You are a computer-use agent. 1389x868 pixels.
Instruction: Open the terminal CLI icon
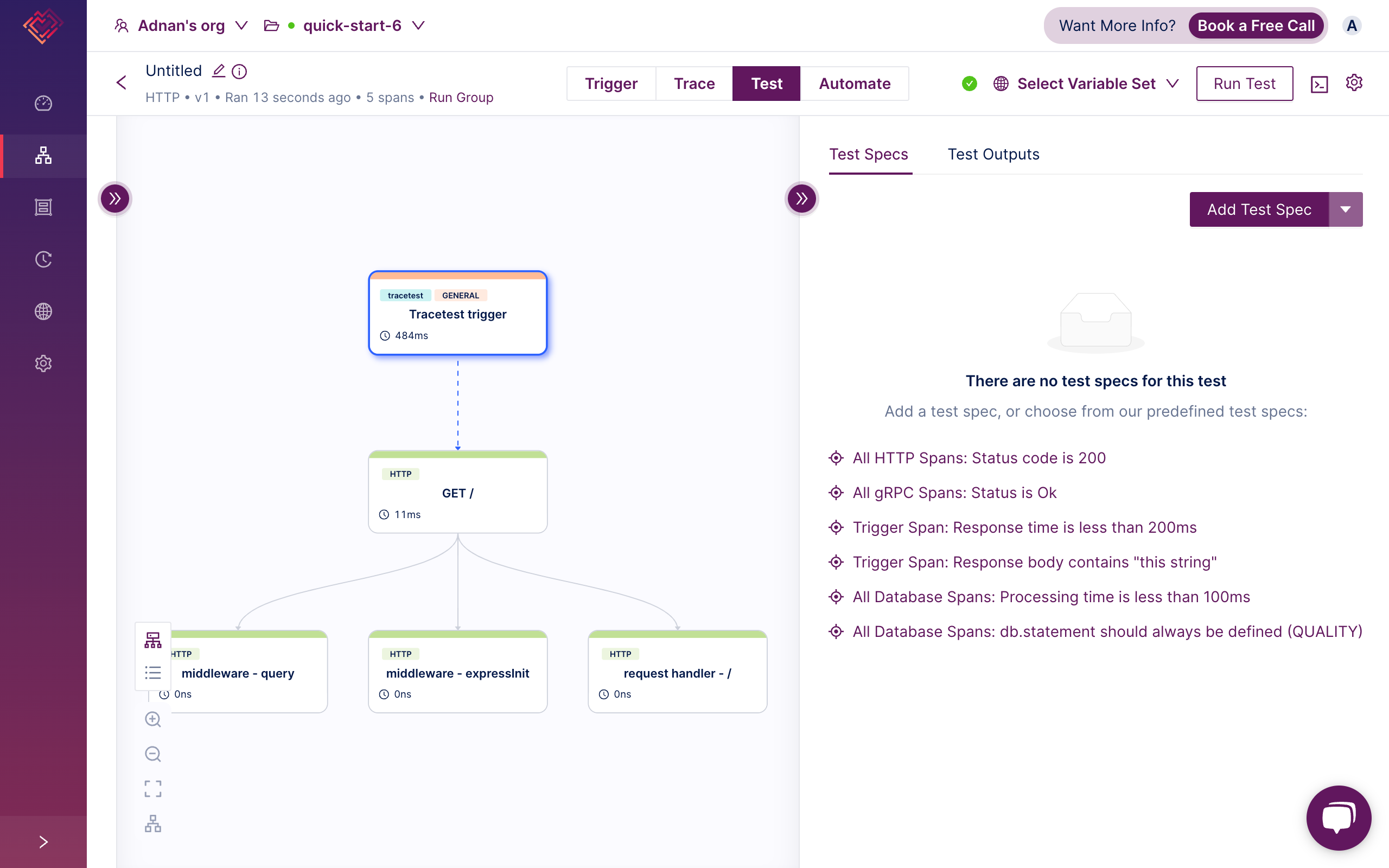click(1320, 85)
